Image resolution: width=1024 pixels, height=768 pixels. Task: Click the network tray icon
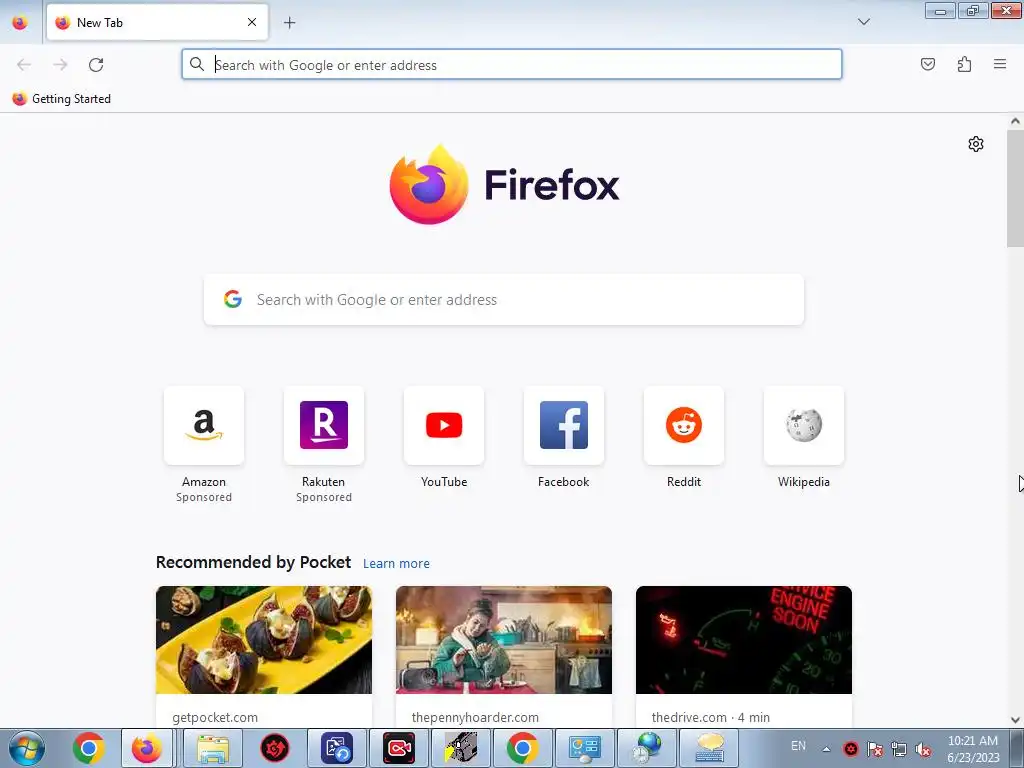899,749
